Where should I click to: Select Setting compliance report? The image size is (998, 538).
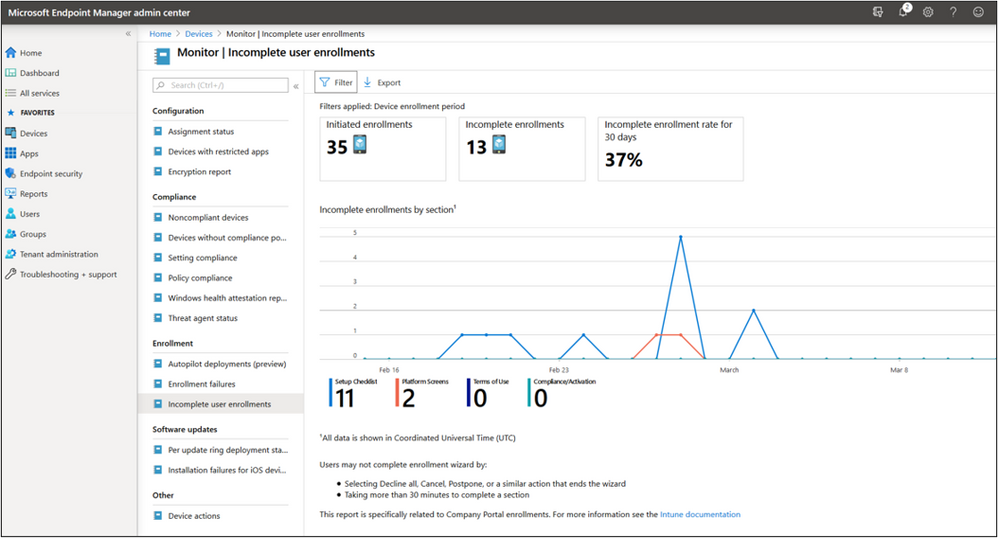point(202,258)
